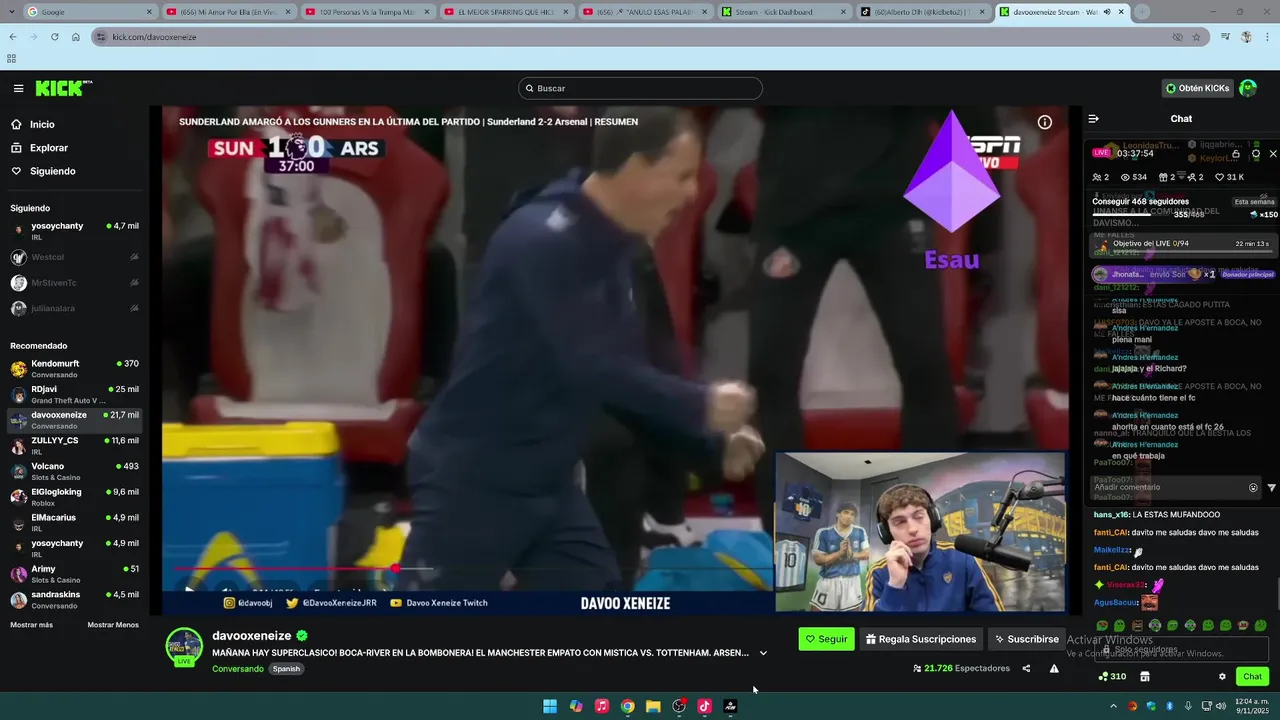Open ElMacarius recommended channel
This screenshot has height=720, width=1280.
[x=75, y=523]
